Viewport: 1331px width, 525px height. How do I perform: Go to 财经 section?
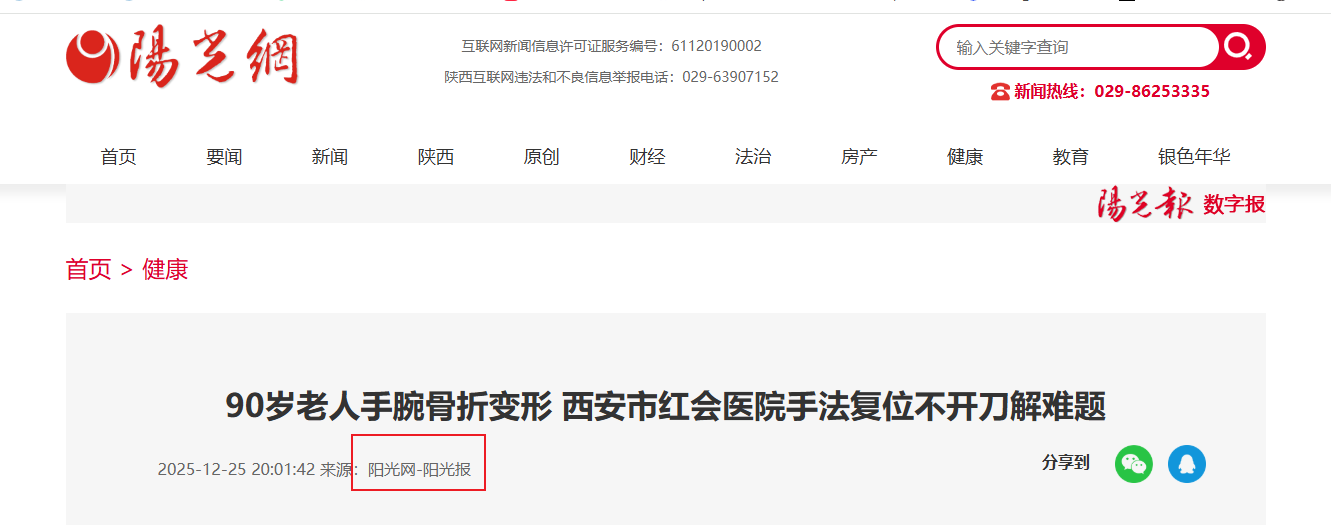click(647, 157)
